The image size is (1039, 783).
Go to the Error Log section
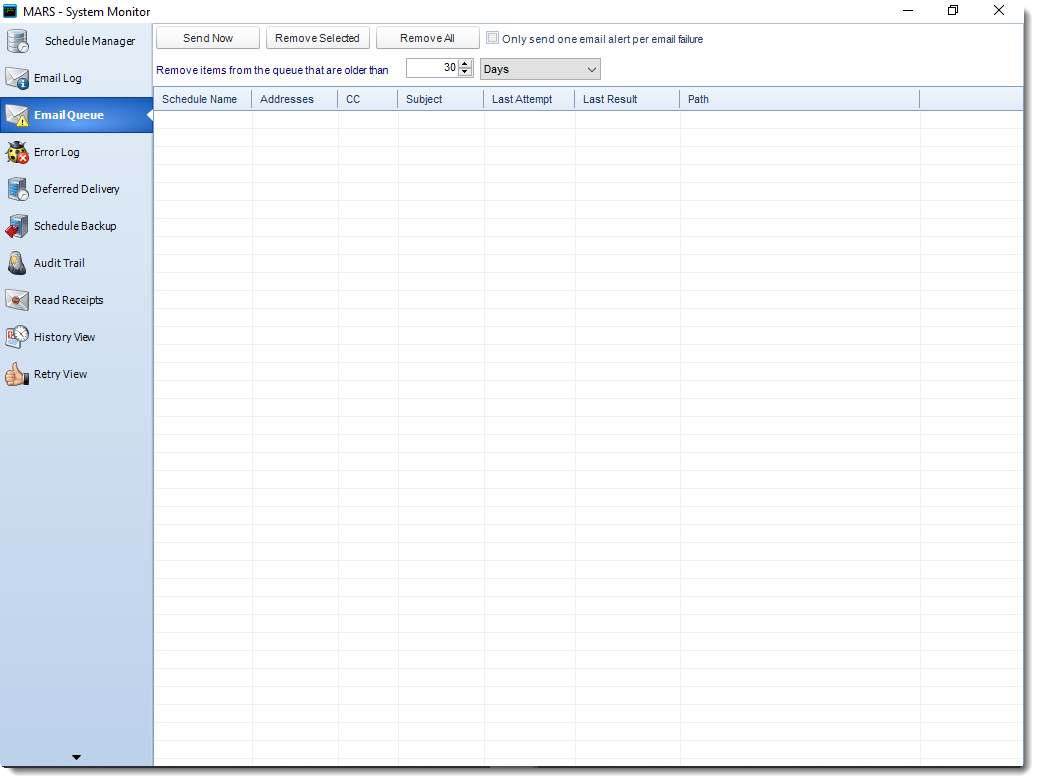point(57,152)
